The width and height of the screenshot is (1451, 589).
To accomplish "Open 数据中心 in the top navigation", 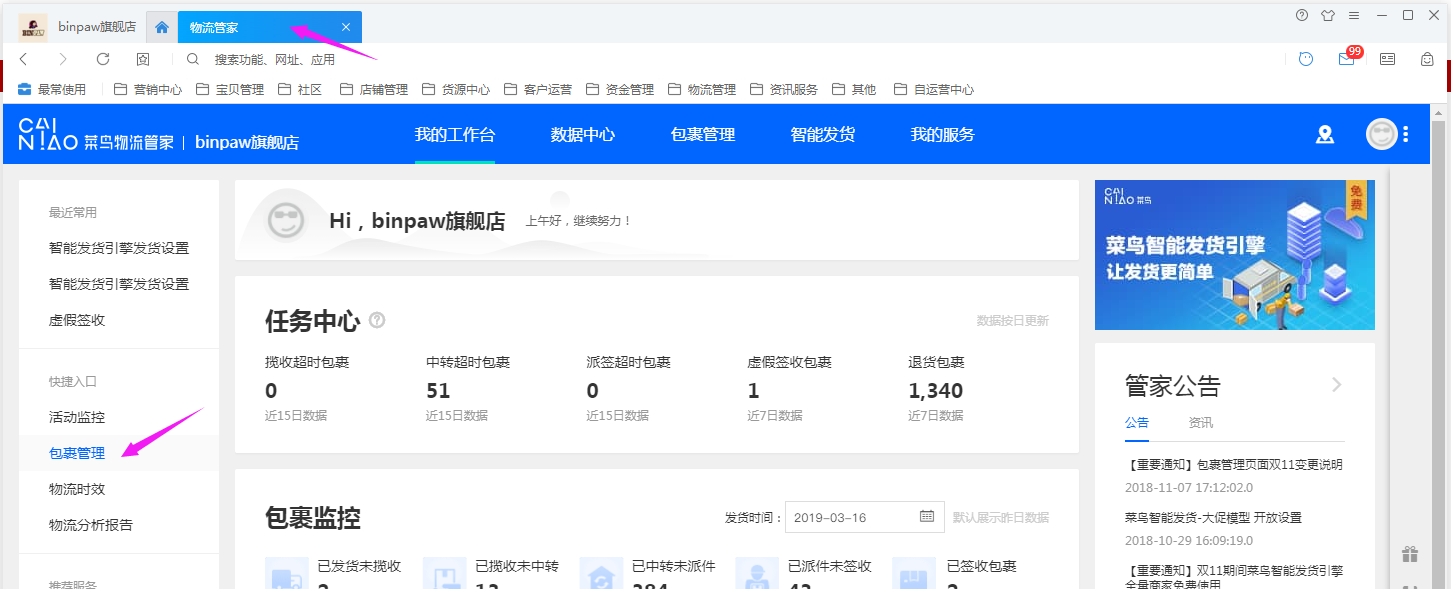I will tap(583, 134).
